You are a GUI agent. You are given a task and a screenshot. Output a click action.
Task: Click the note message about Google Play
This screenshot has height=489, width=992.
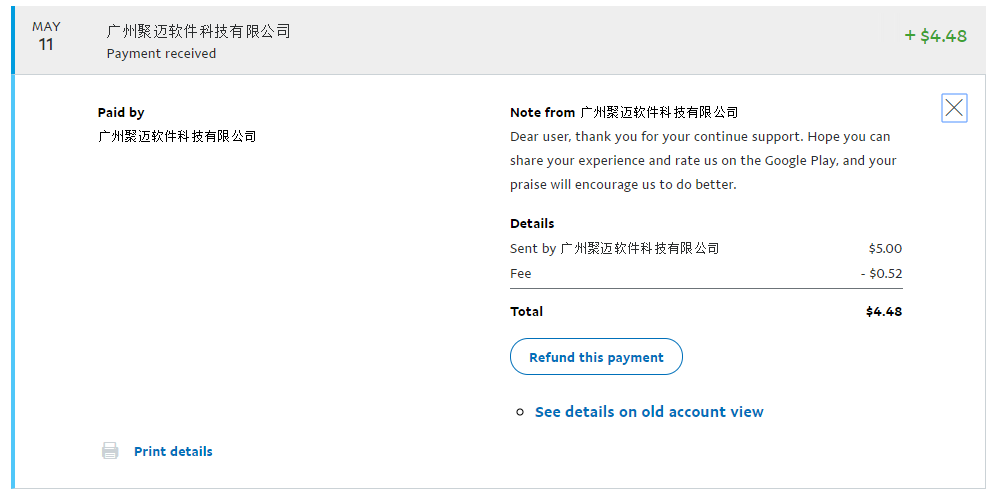click(703, 160)
